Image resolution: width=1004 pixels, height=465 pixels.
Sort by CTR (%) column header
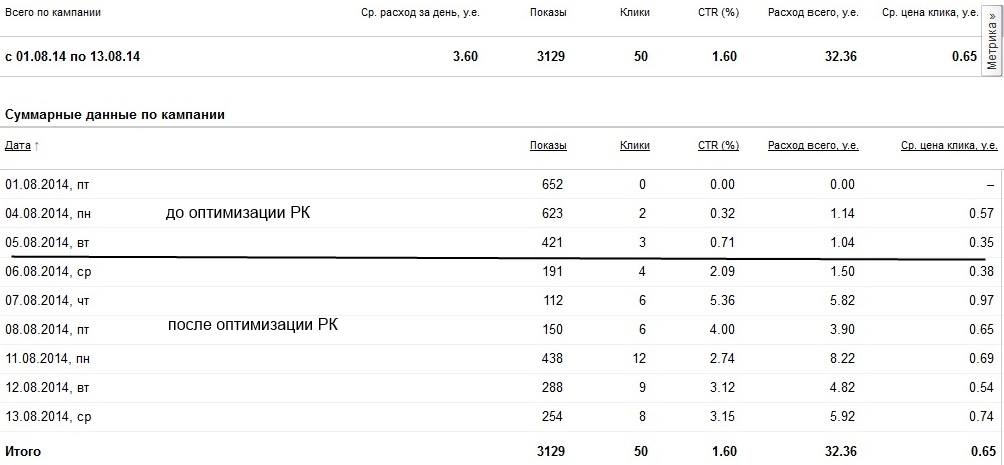click(718, 145)
